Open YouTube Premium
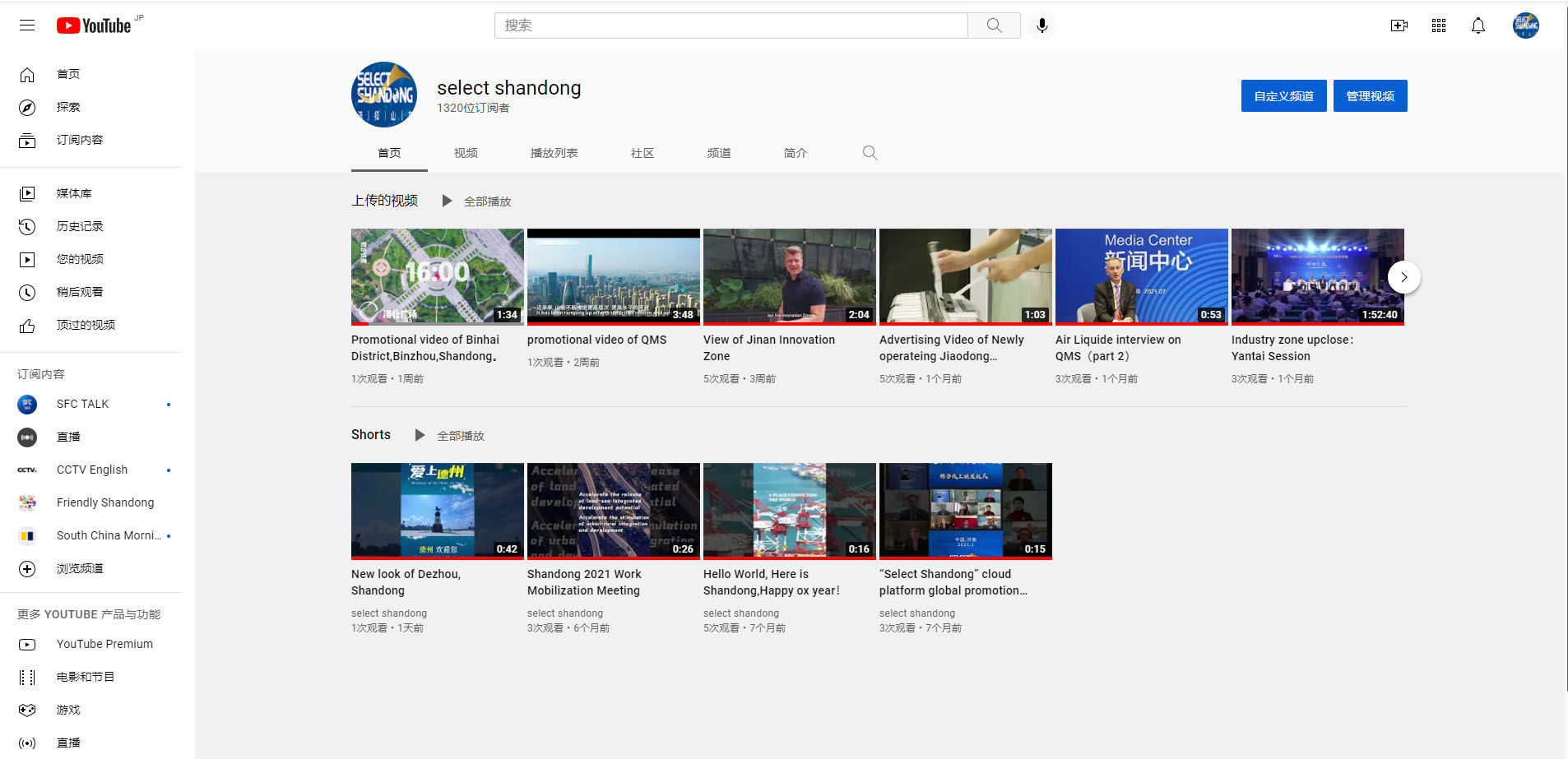 pos(91,644)
